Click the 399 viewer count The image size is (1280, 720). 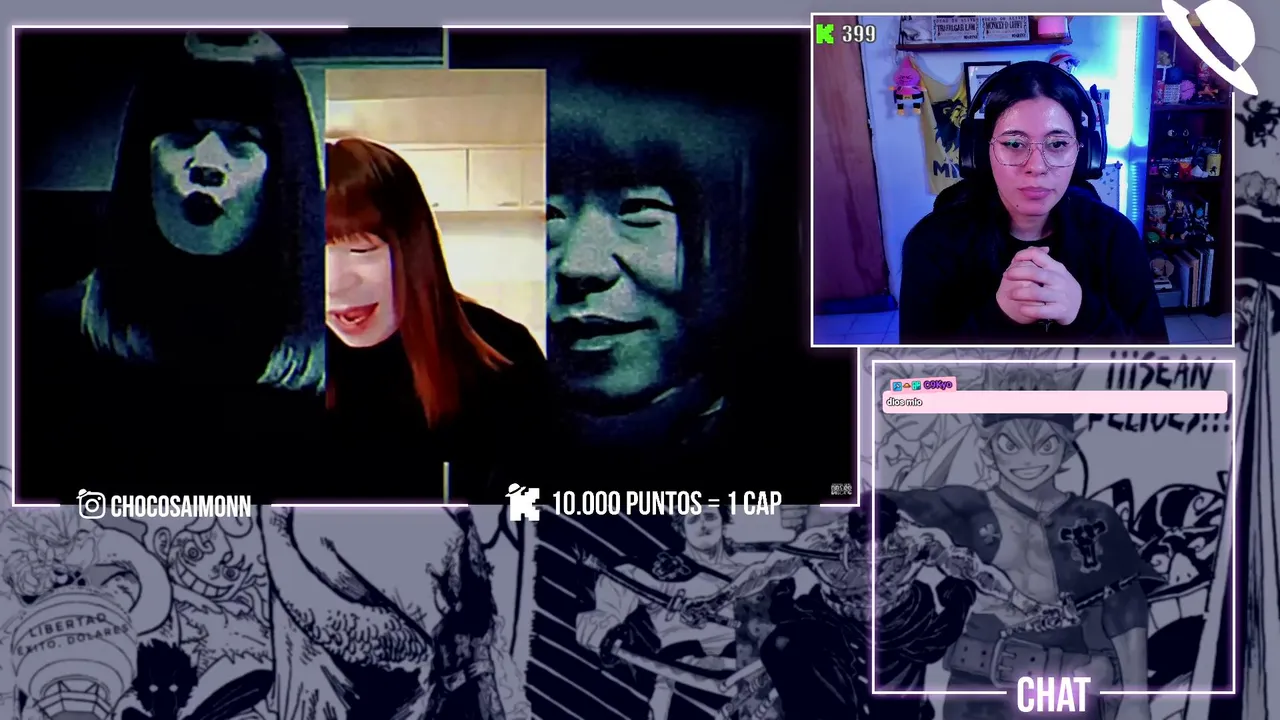click(x=859, y=34)
